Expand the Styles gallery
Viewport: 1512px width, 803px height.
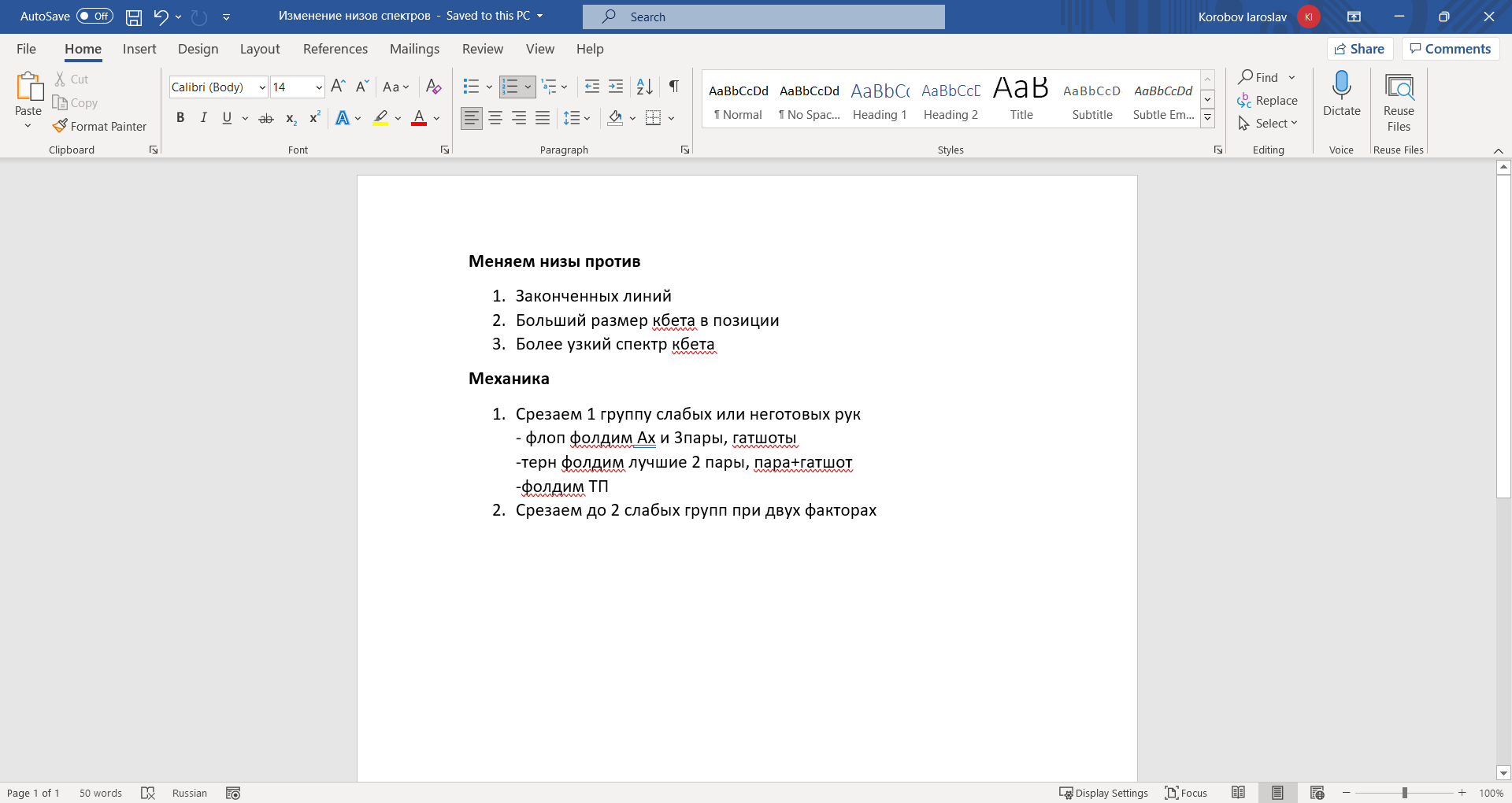(x=1207, y=119)
